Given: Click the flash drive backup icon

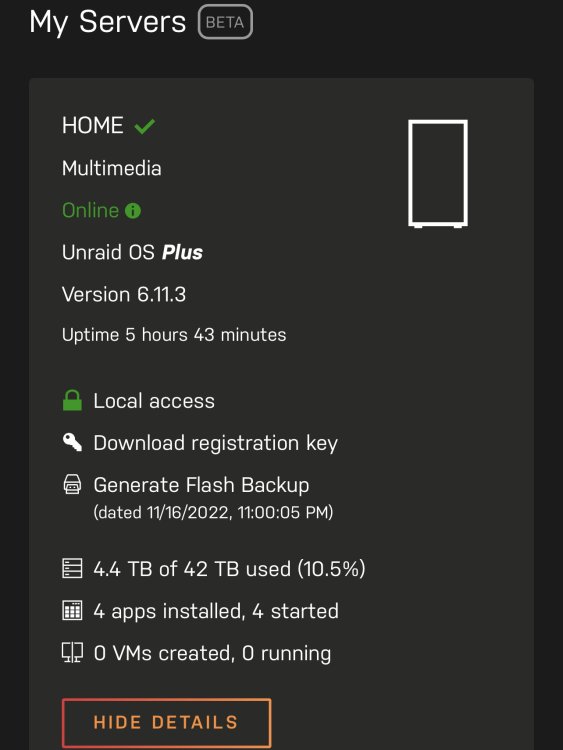Looking at the screenshot, I should (72, 484).
